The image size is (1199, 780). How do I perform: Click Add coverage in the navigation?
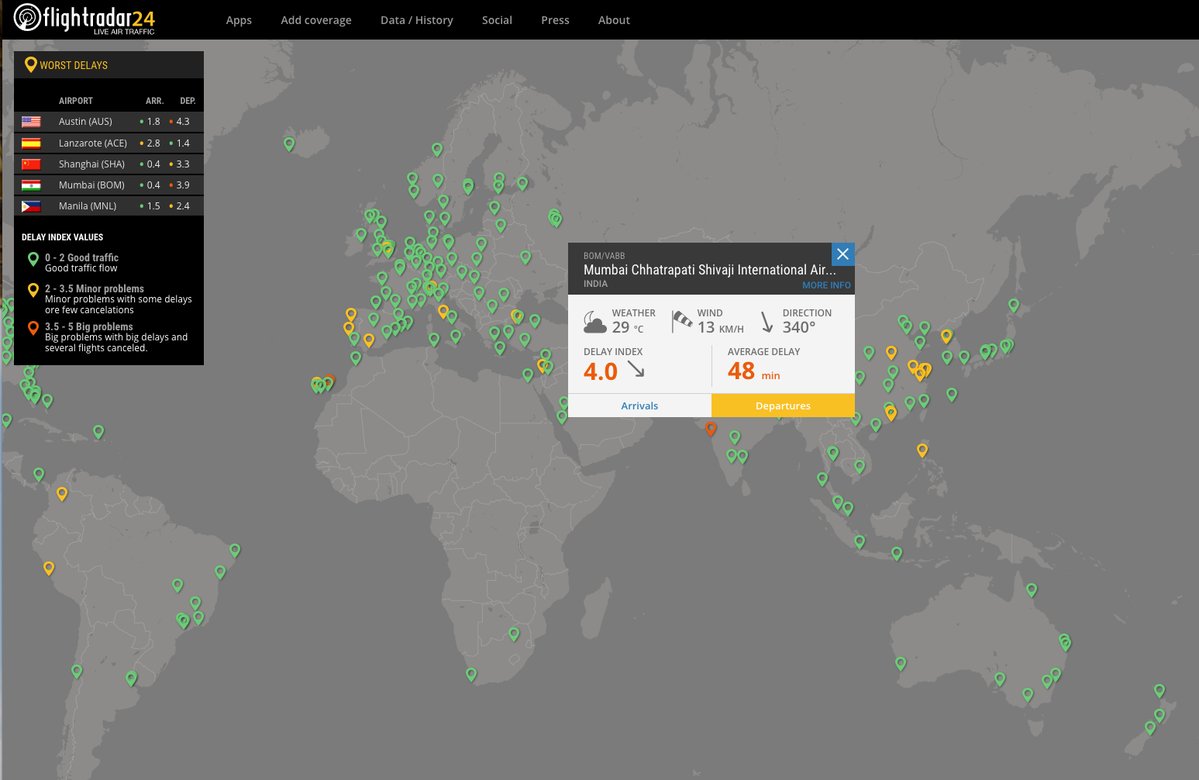coord(316,20)
